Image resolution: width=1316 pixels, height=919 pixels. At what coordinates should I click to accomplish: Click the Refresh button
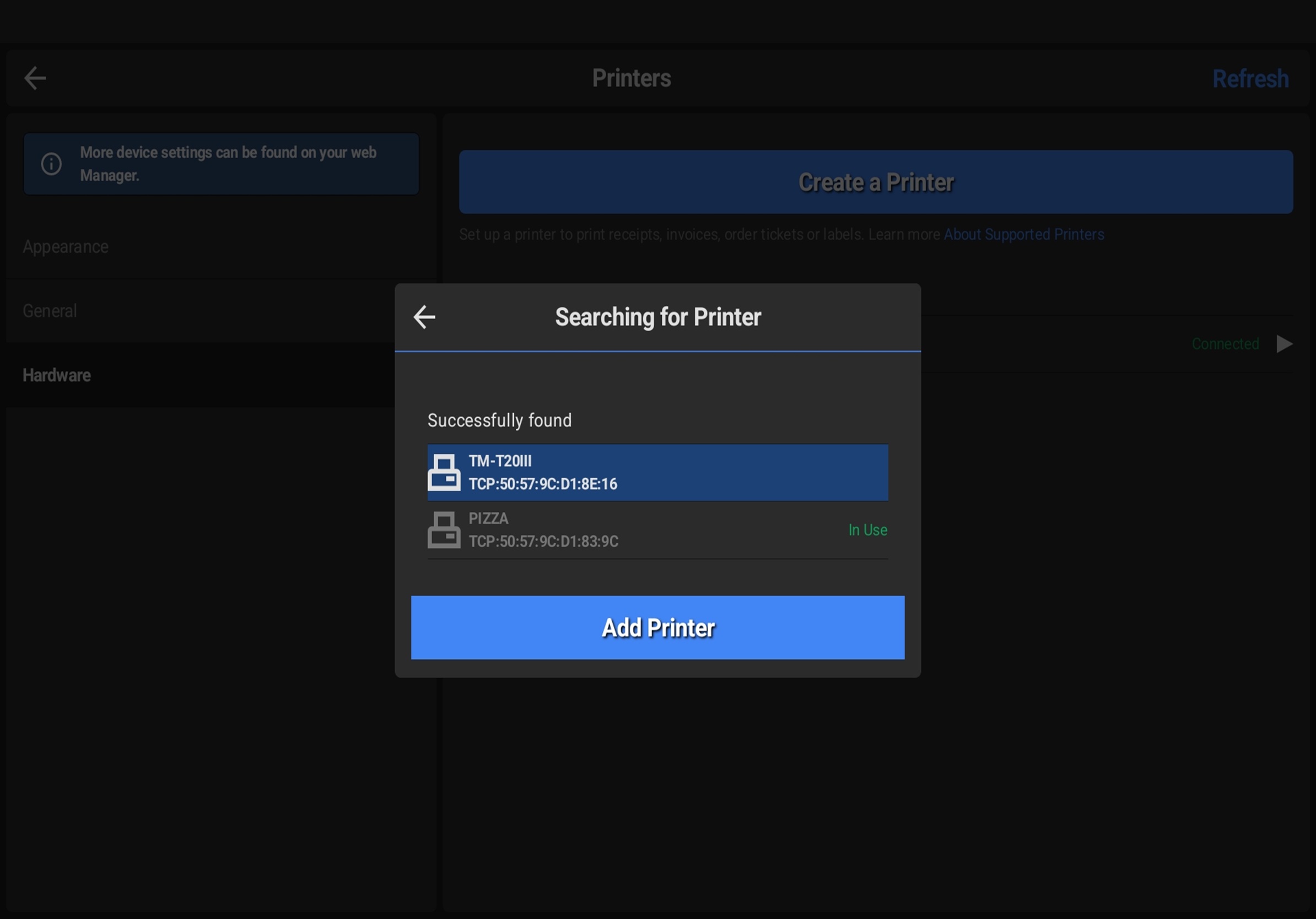[x=1250, y=79]
